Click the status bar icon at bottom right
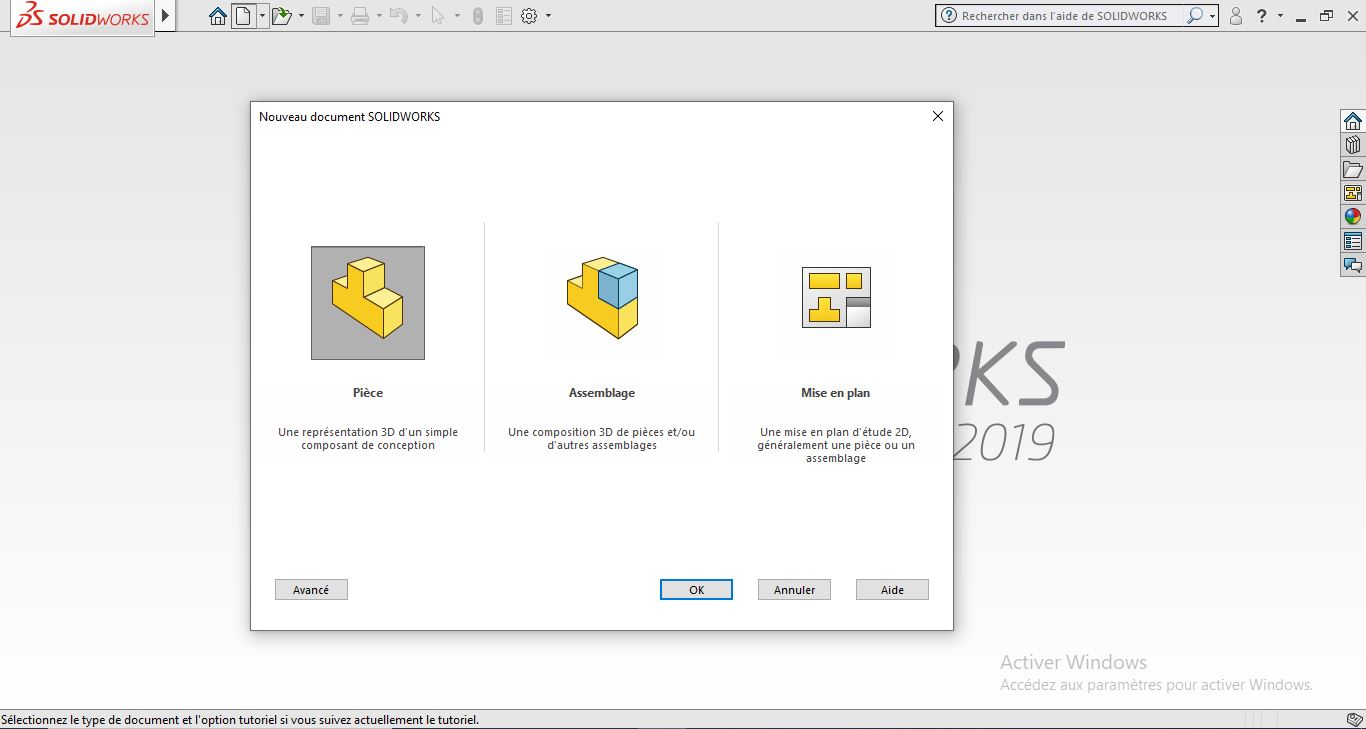 [1354, 720]
